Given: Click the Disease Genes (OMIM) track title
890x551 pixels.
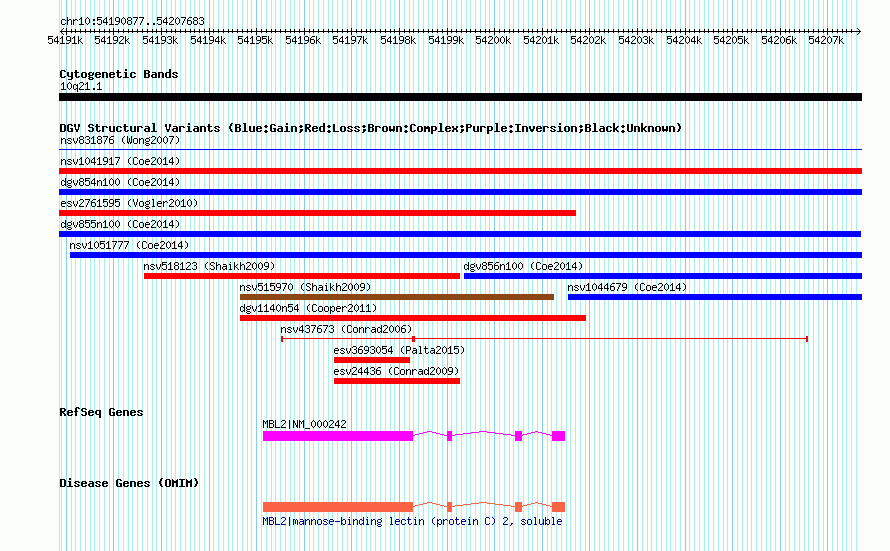Looking at the screenshot, I should [129, 483].
